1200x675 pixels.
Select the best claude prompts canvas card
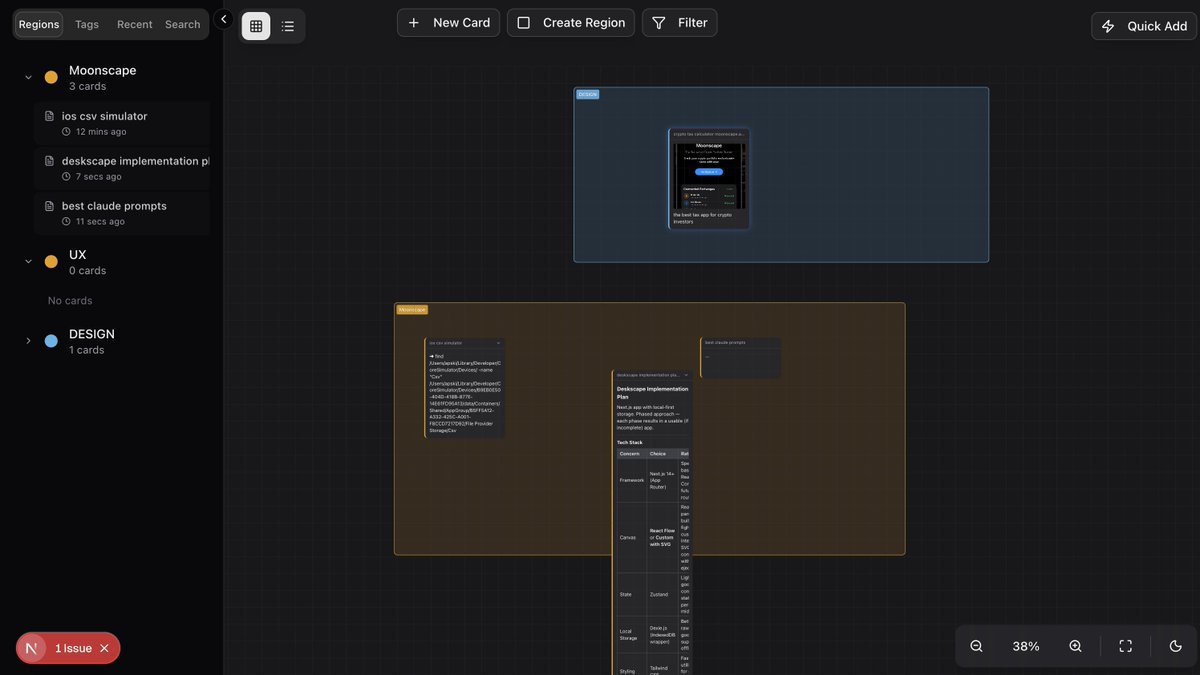741,357
